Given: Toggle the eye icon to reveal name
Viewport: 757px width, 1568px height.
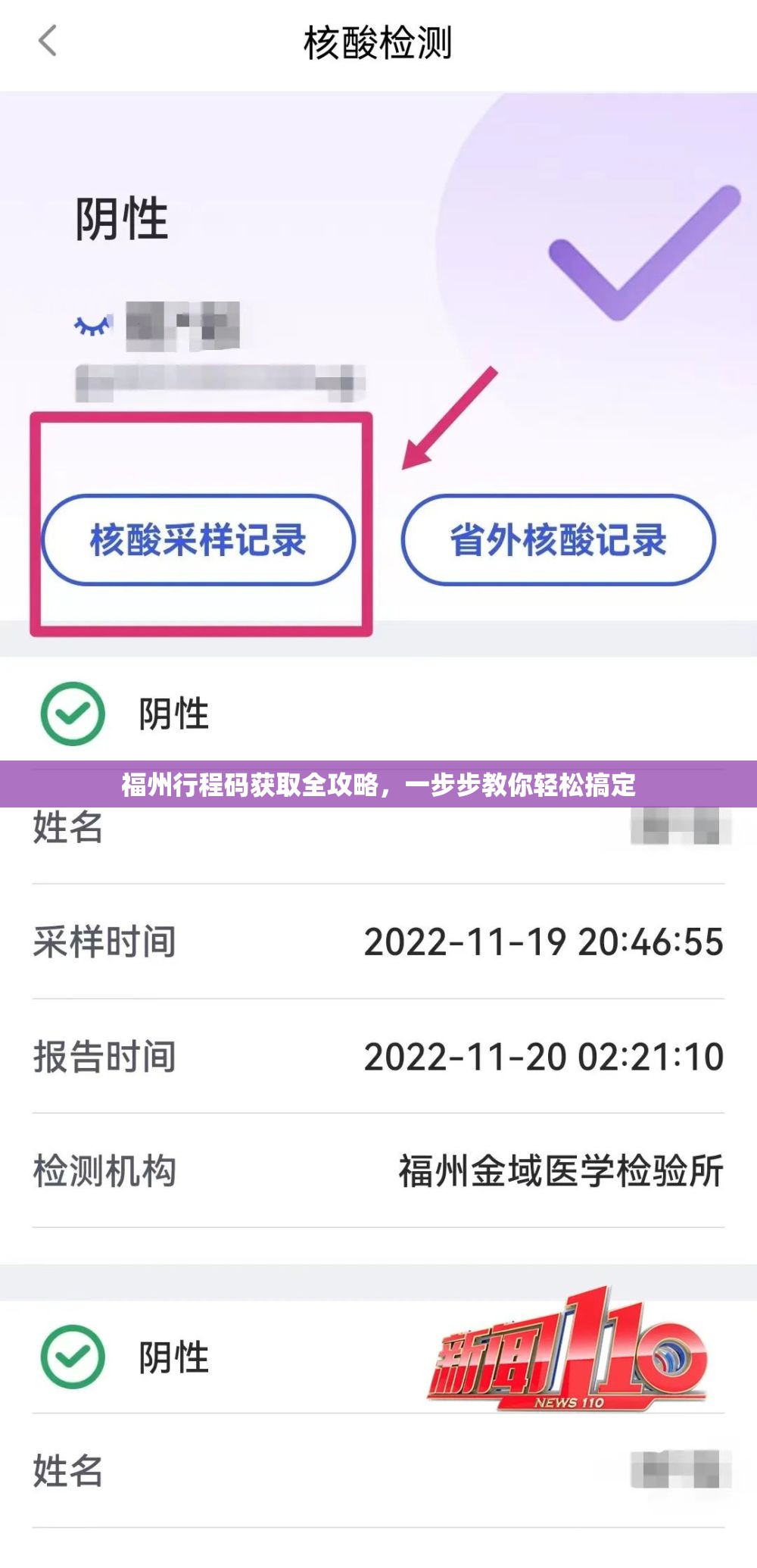Looking at the screenshot, I should pyautogui.click(x=93, y=326).
